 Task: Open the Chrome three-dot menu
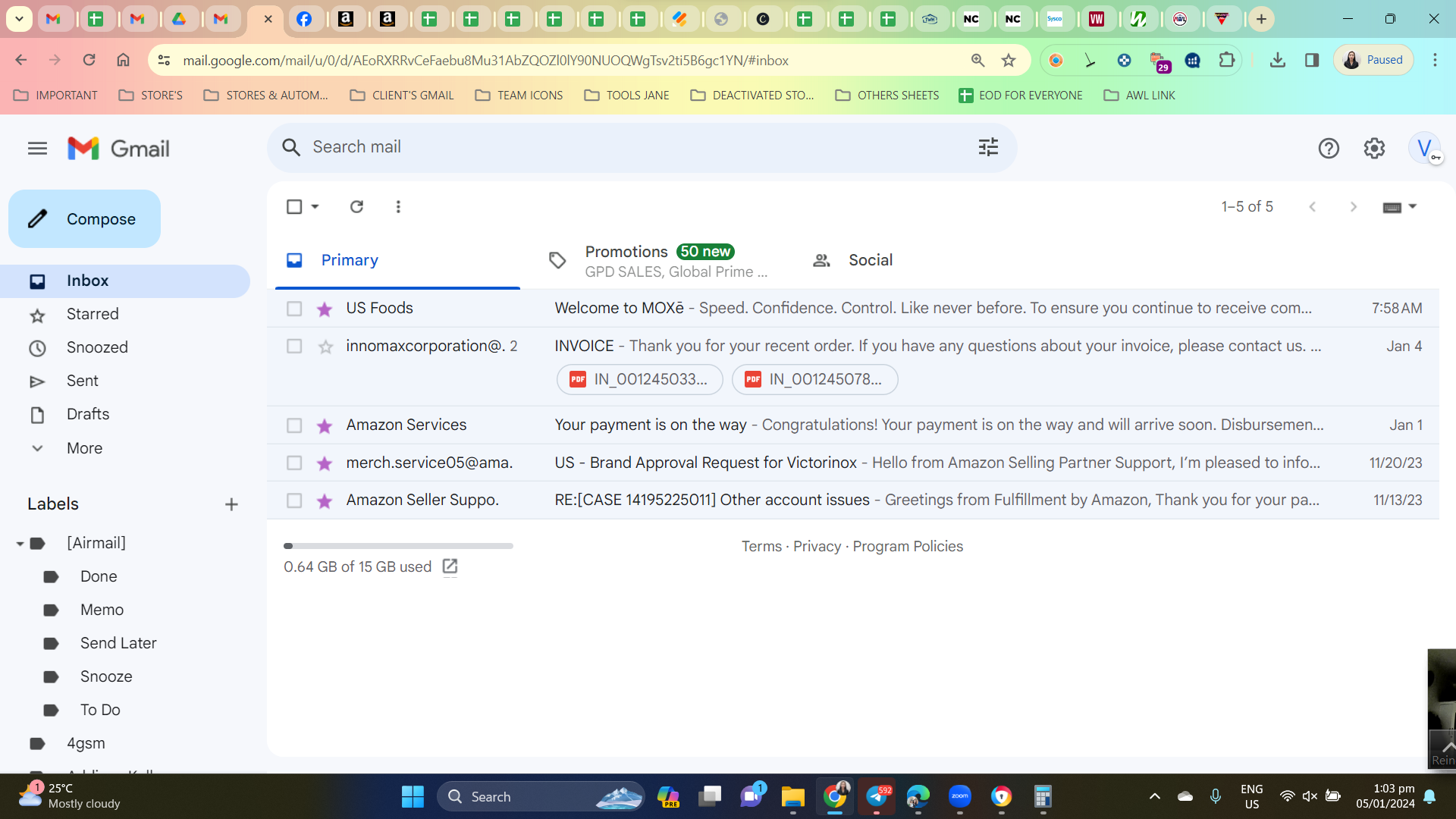1435,61
